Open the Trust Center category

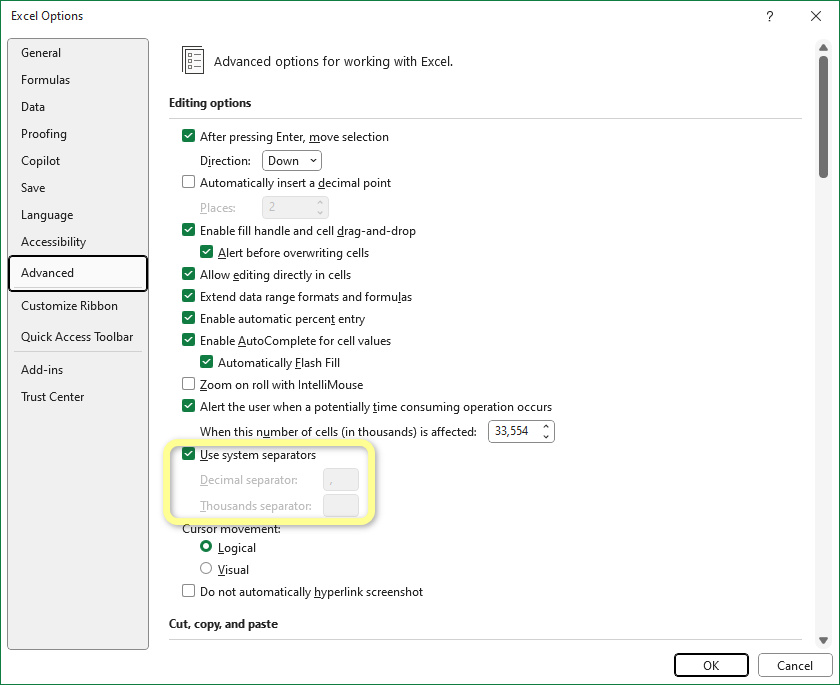[x=78, y=397]
